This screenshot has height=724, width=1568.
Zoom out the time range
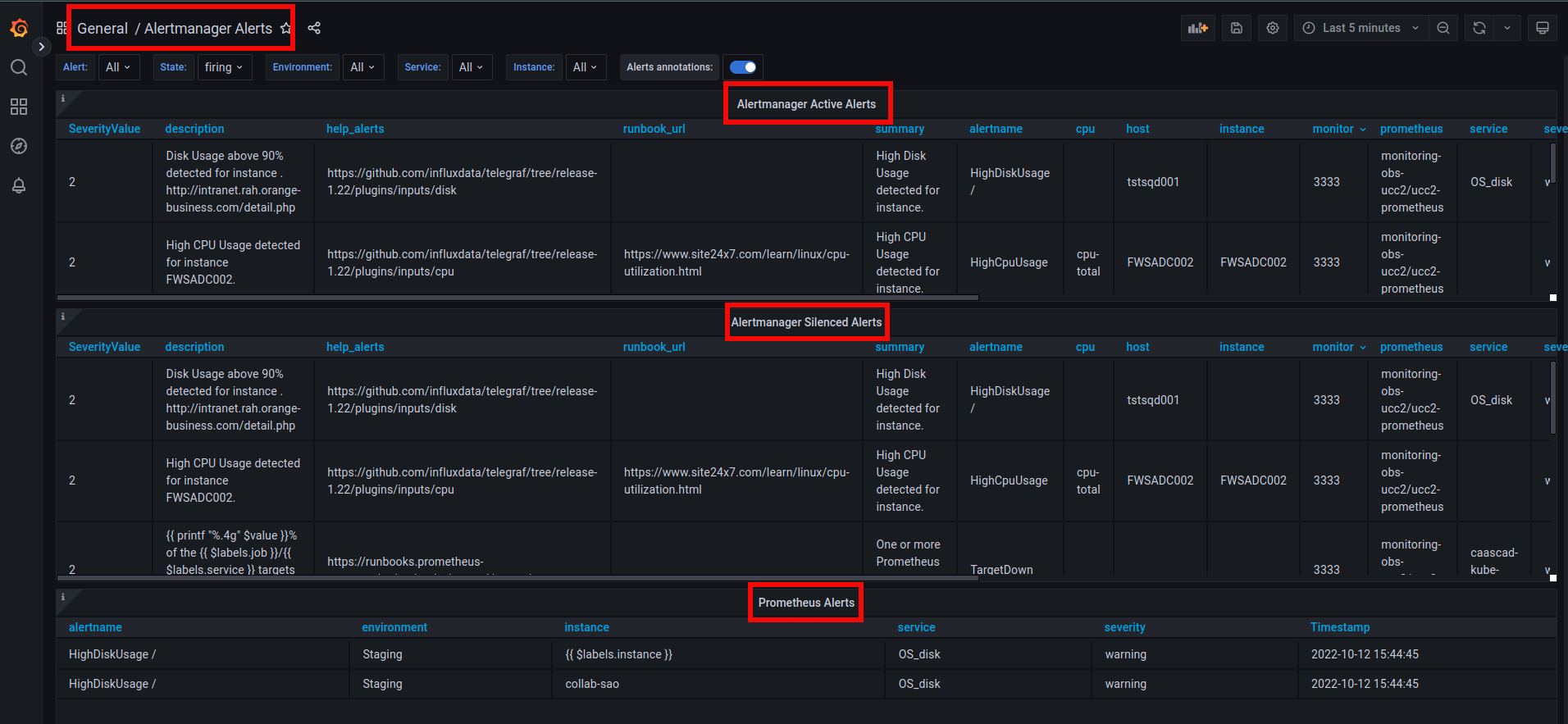pos(1443,28)
